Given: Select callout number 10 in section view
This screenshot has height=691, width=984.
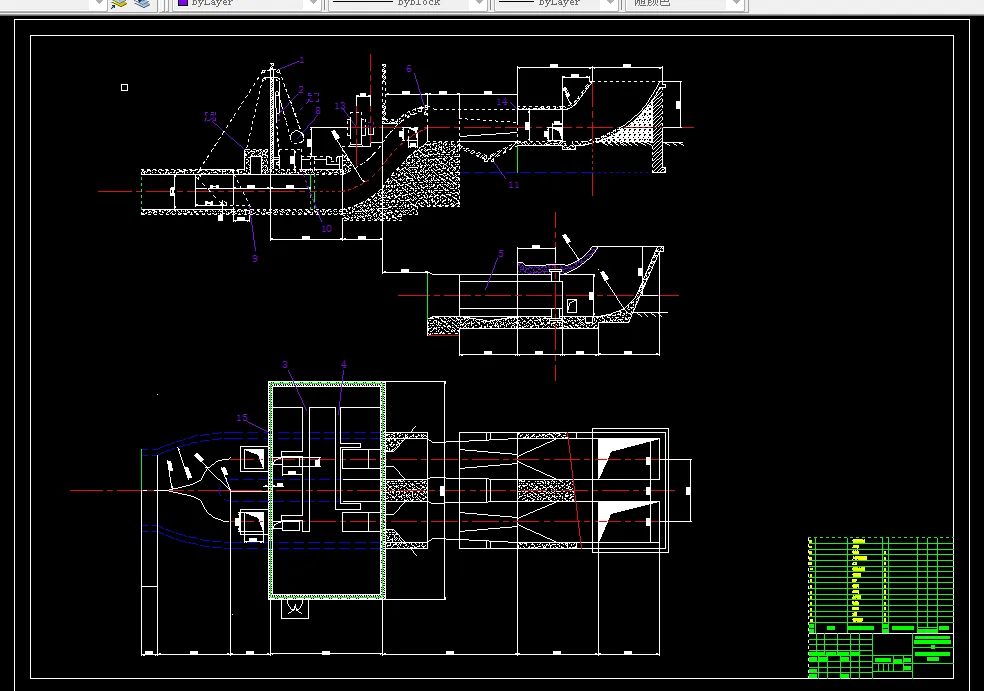Looking at the screenshot, I should click(x=326, y=228).
